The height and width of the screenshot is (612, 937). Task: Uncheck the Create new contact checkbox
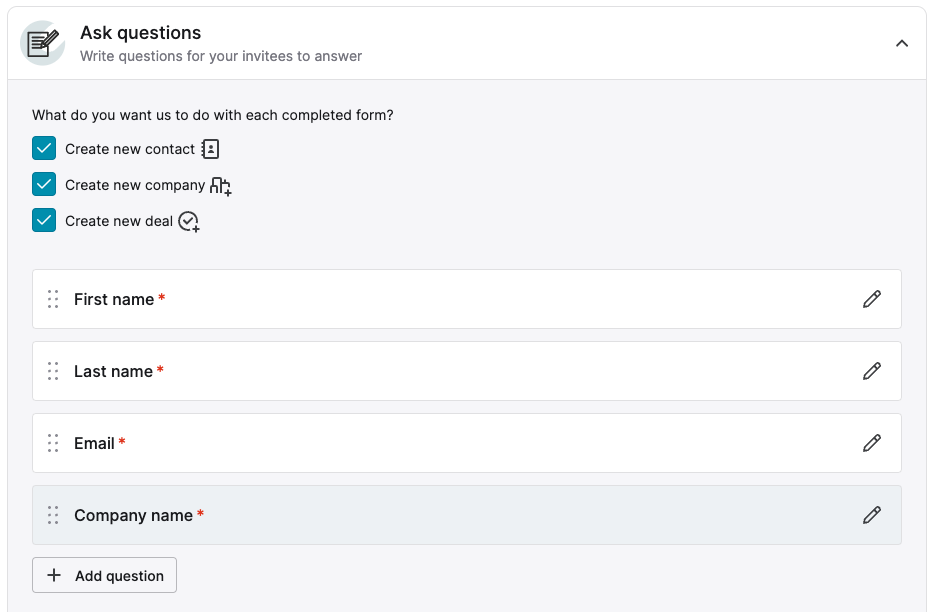point(44,149)
